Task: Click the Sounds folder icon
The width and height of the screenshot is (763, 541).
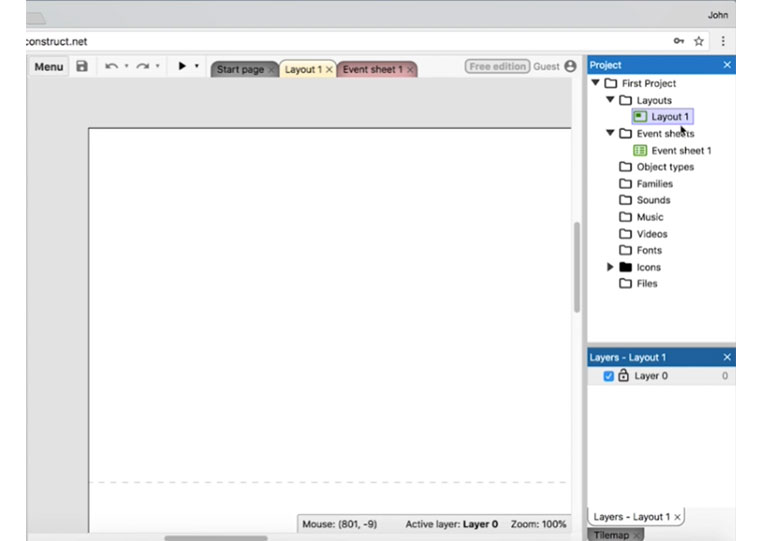Action: (x=625, y=200)
